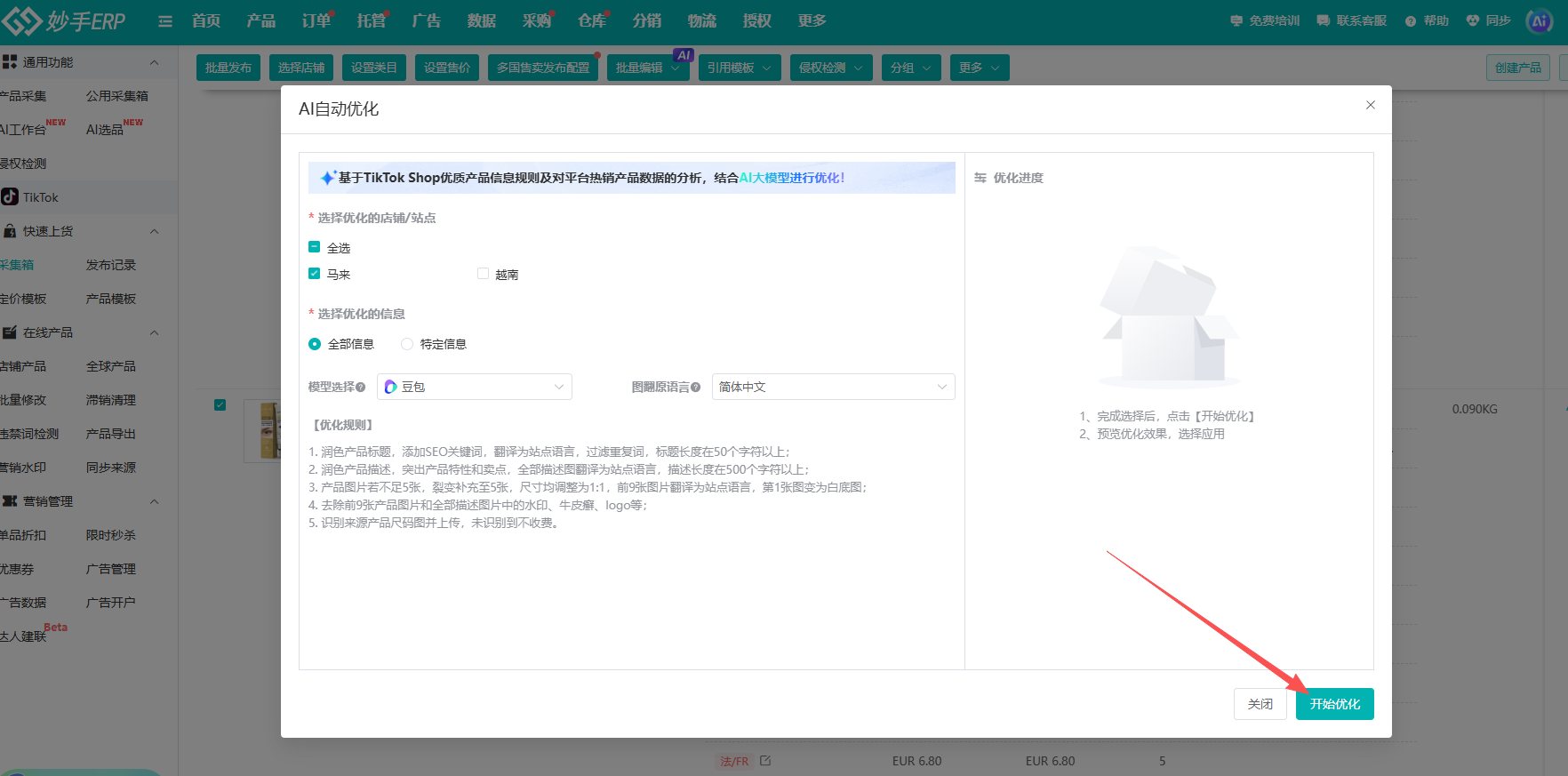
Task: Toggle the 全选 checkbox
Action: pyautogui.click(x=314, y=247)
